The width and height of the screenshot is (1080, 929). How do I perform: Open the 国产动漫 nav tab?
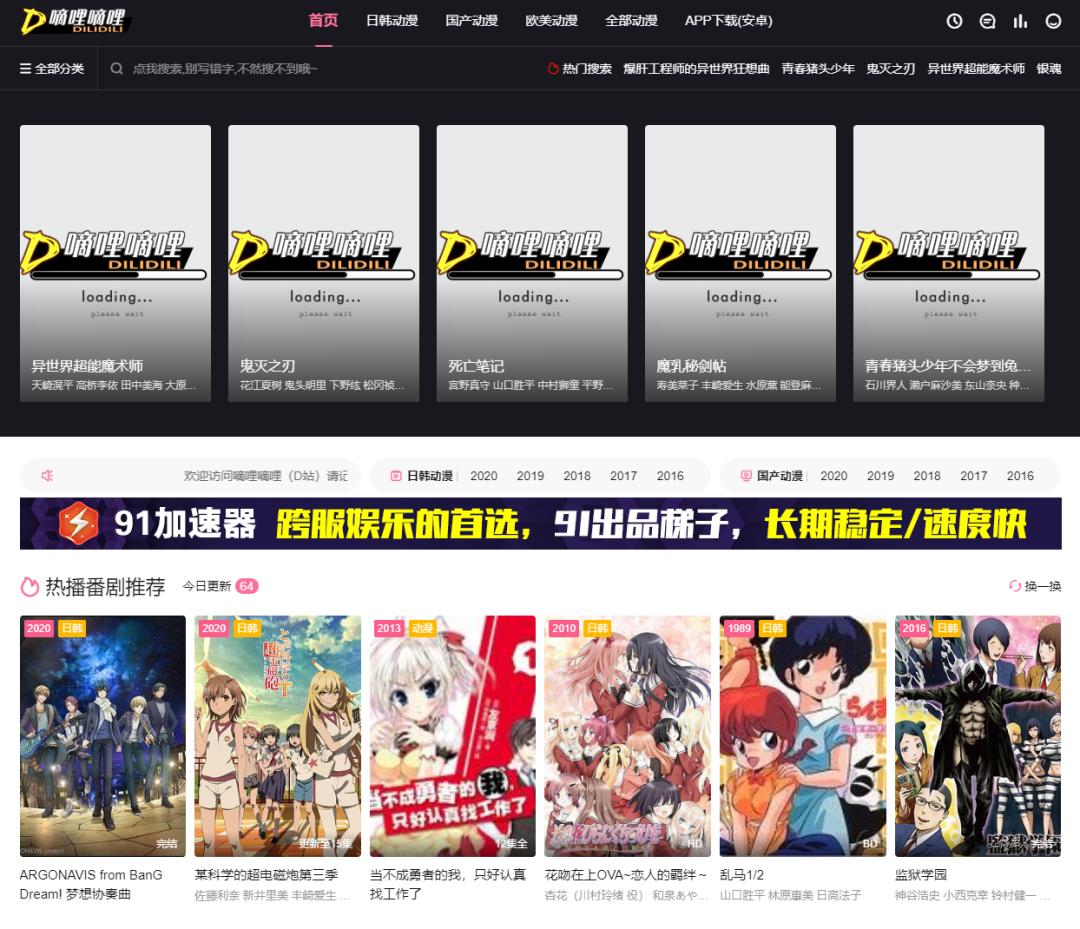point(472,21)
